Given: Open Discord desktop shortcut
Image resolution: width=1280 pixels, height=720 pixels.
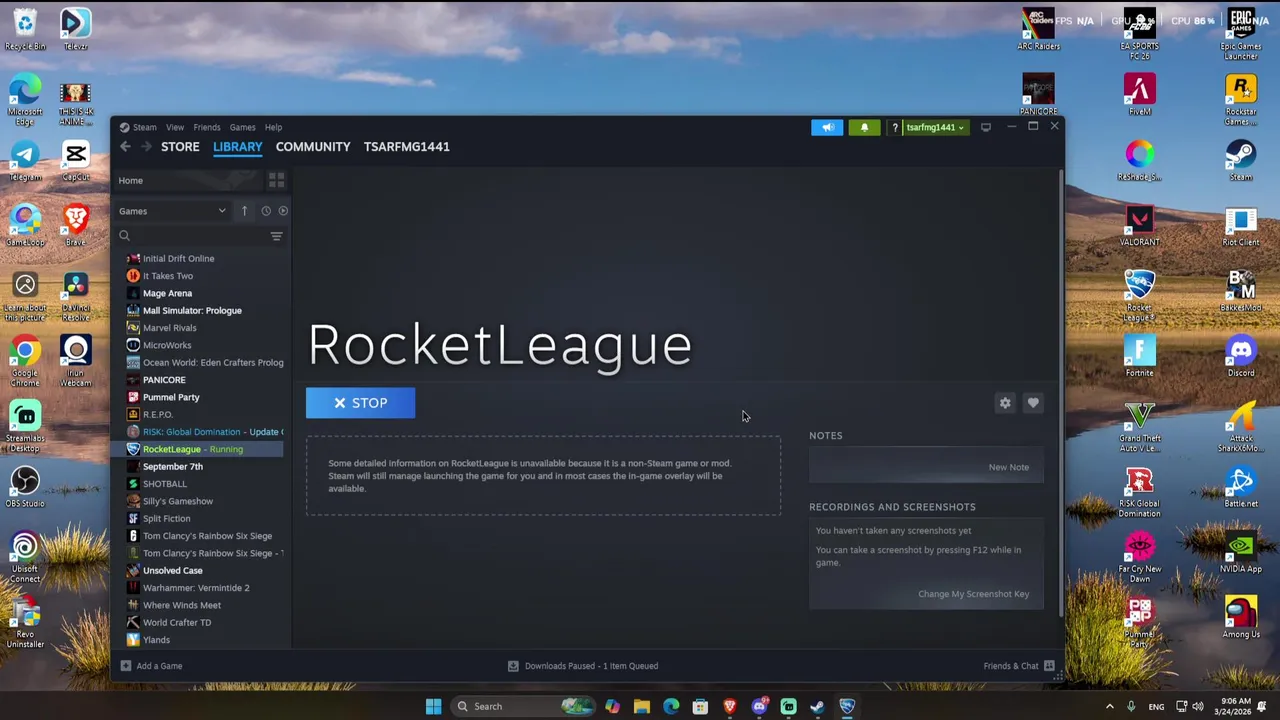Looking at the screenshot, I should [x=1241, y=356].
